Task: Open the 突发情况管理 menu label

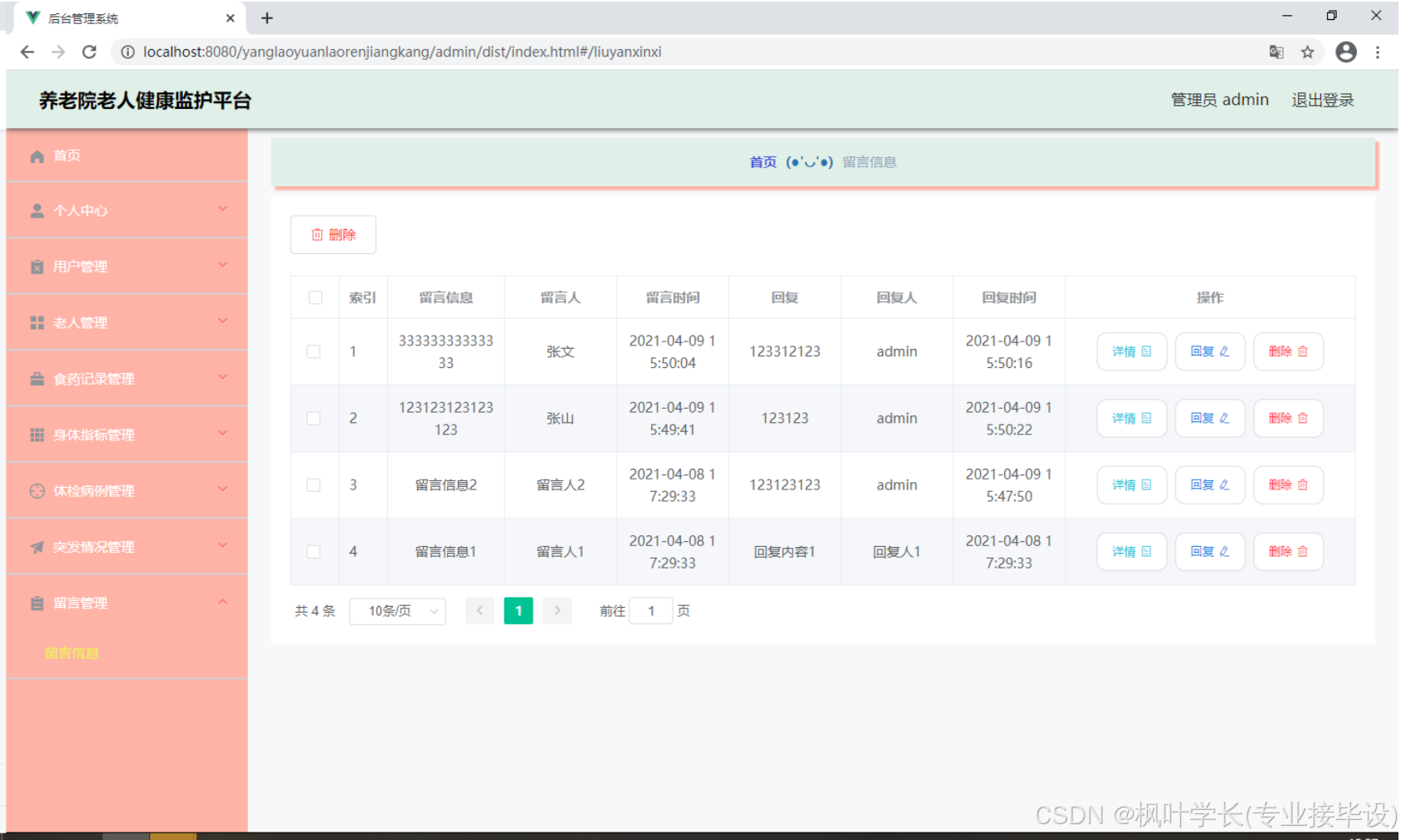Action: (93, 547)
